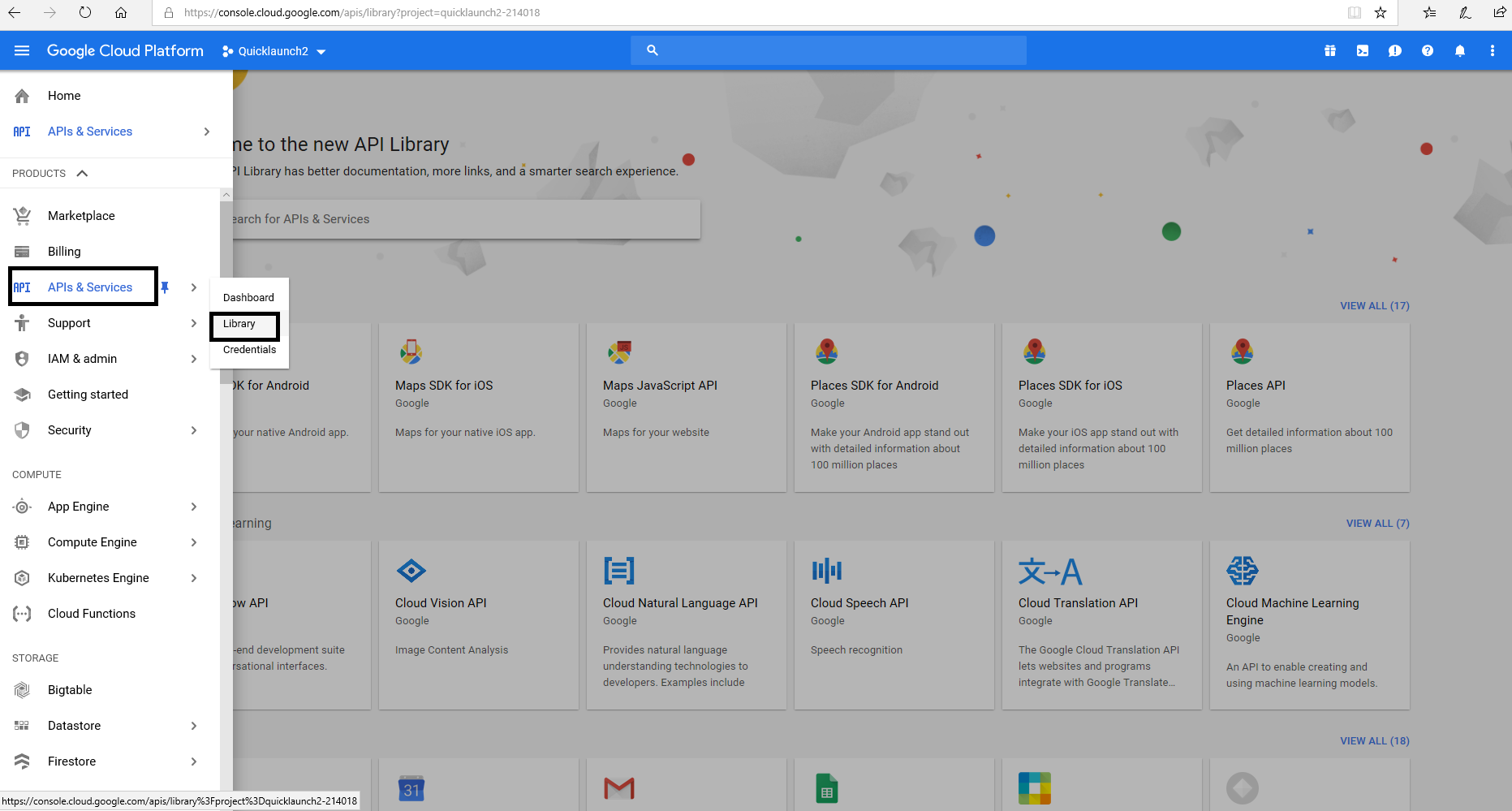Open the Gmail API card icon
Screen dimensions: 1512x811
click(x=619, y=788)
